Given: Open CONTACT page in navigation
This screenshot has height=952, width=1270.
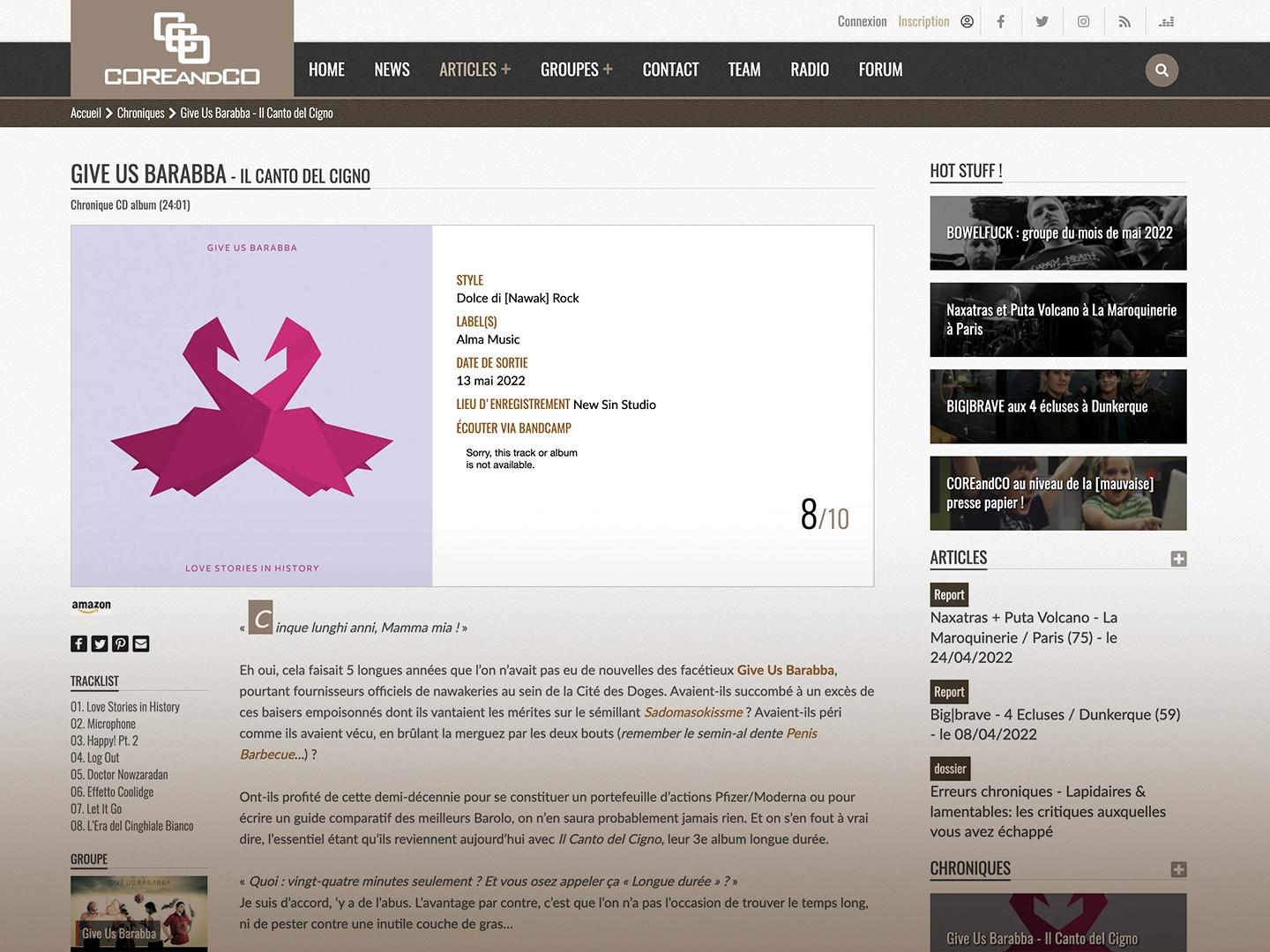Looking at the screenshot, I should click(670, 70).
